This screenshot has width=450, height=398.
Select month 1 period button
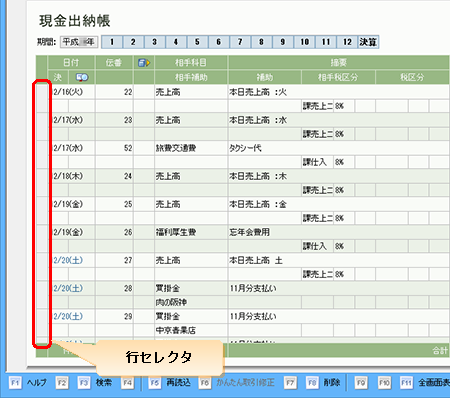(x=112, y=42)
